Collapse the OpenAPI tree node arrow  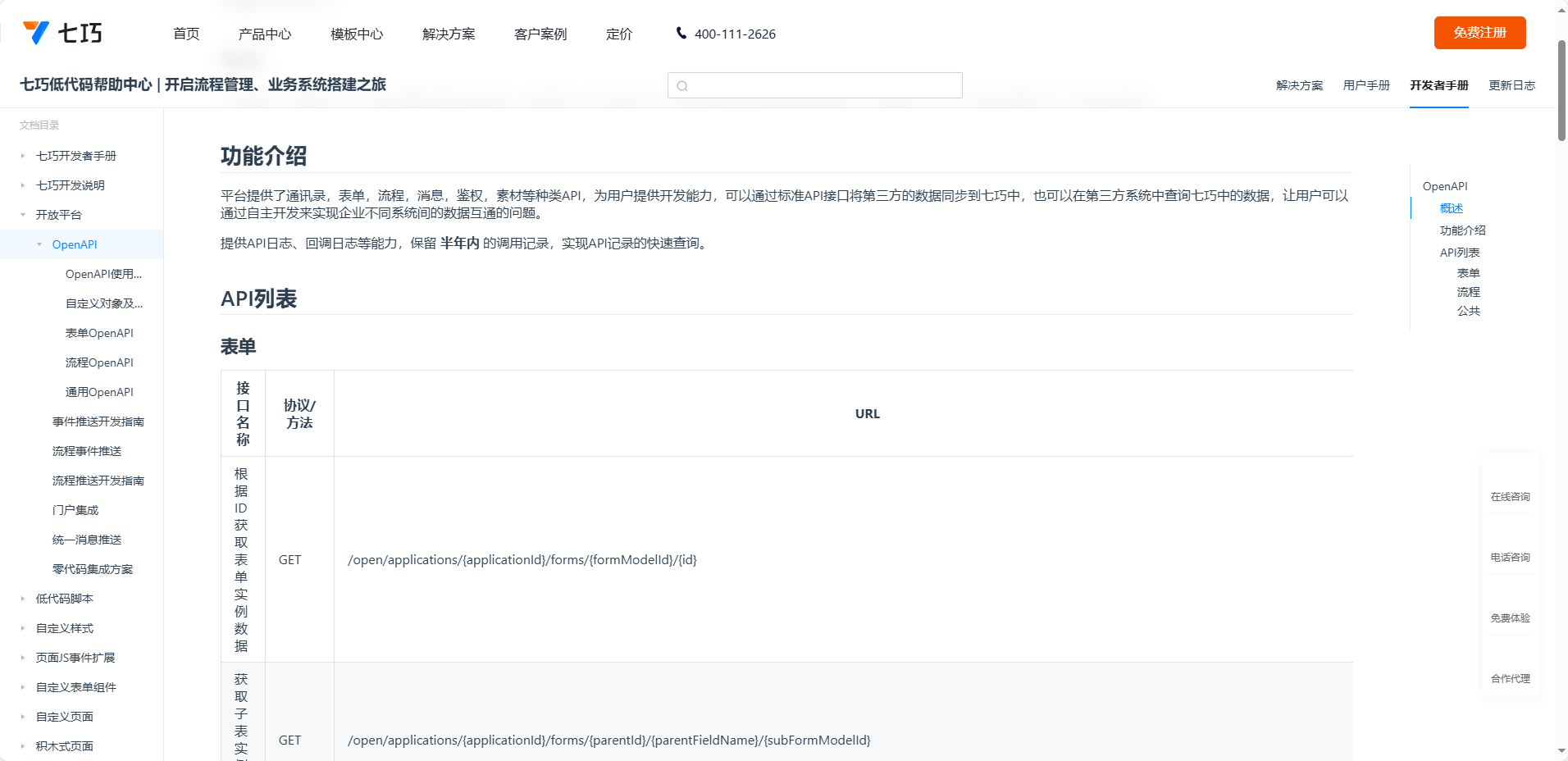click(x=39, y=244)
